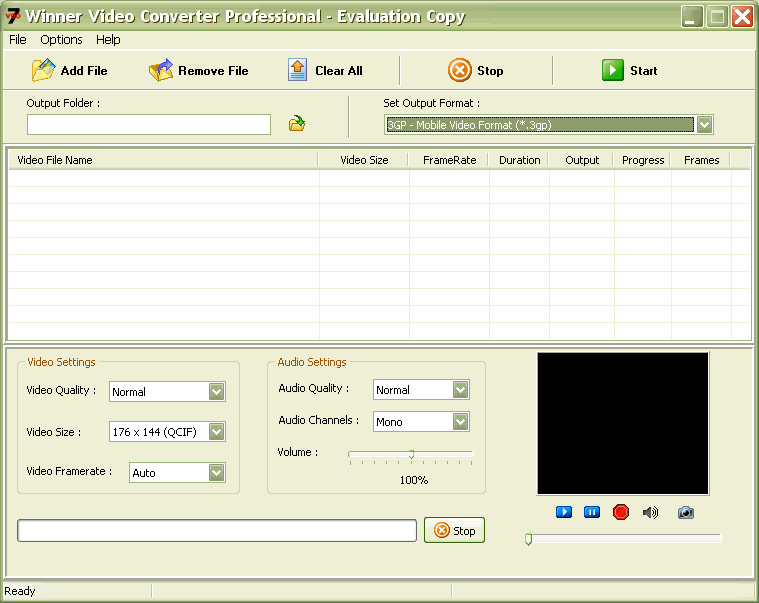Open the Help menu

[x=108, y=40]
